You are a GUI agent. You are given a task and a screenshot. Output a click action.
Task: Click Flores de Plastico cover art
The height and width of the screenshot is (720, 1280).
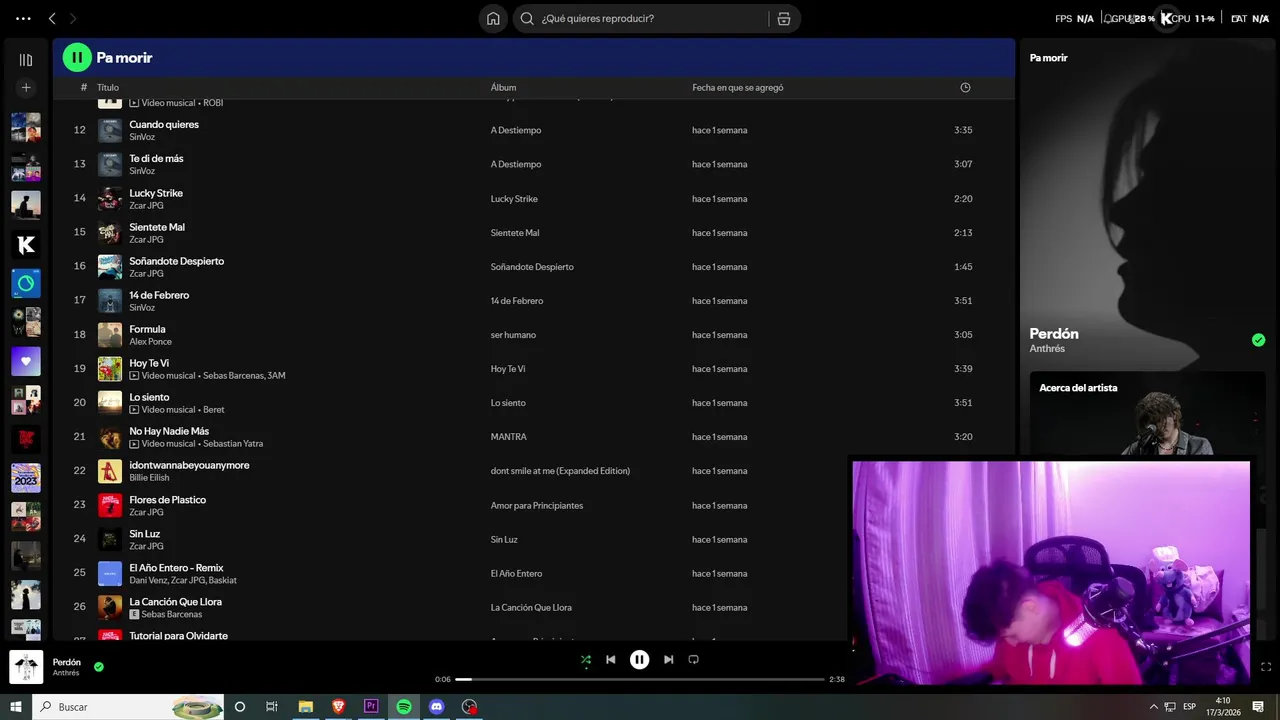pos(110,505)
